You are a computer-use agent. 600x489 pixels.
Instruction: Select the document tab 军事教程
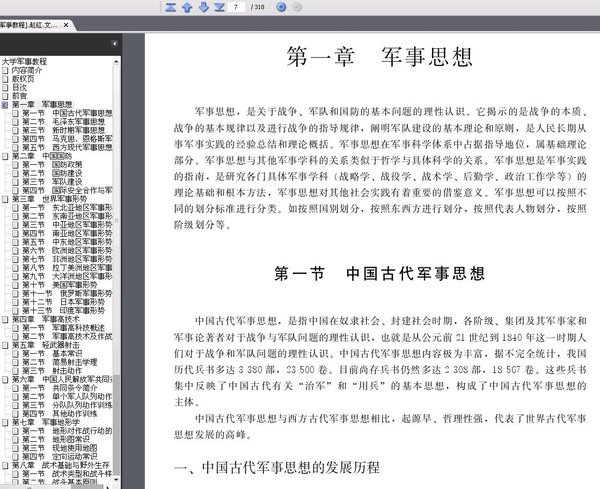(29, 25)
